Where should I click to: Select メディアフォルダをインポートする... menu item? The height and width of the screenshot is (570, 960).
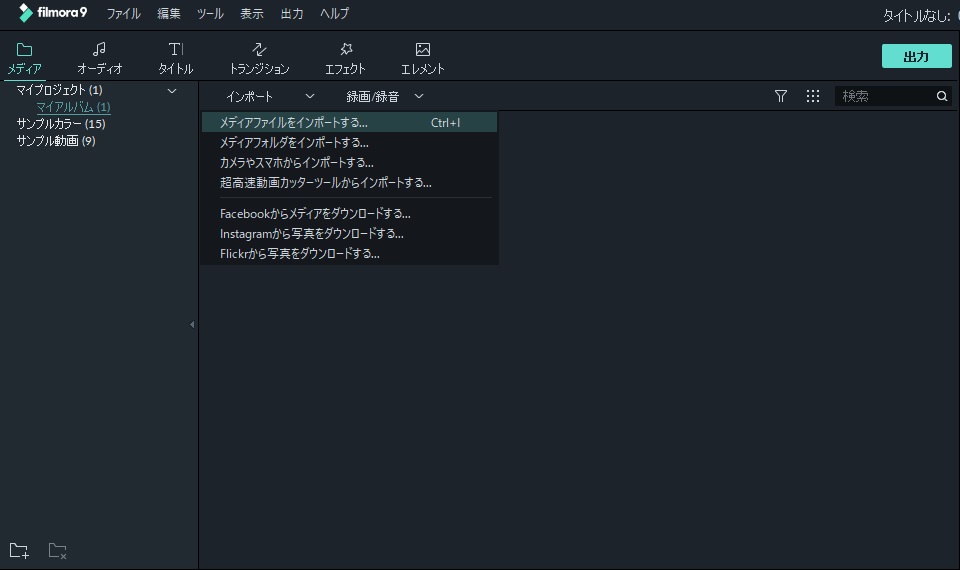tap(350, 143)
